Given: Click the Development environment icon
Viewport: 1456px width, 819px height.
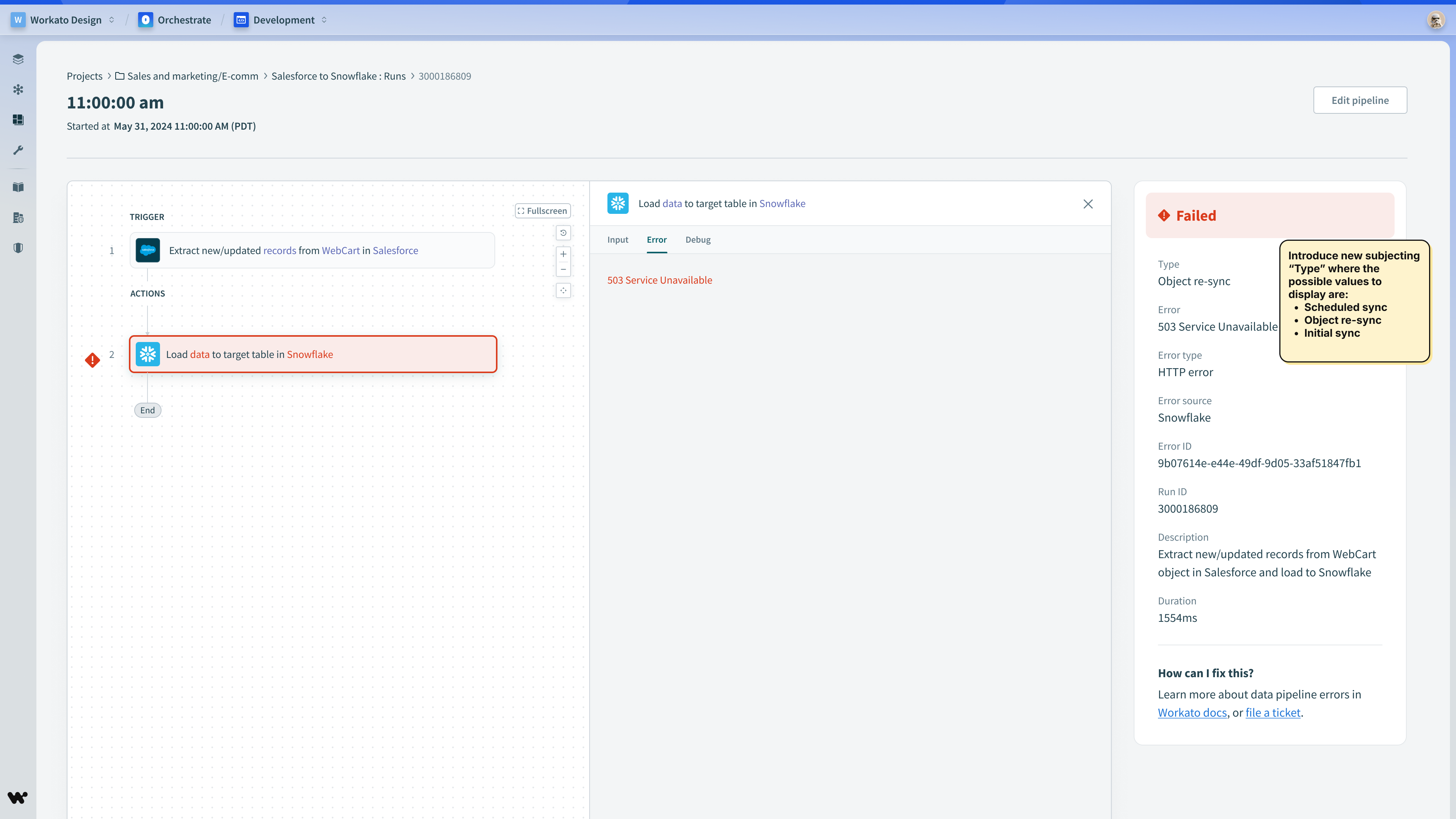Looking at the screenshot, I should pos(242,20).
